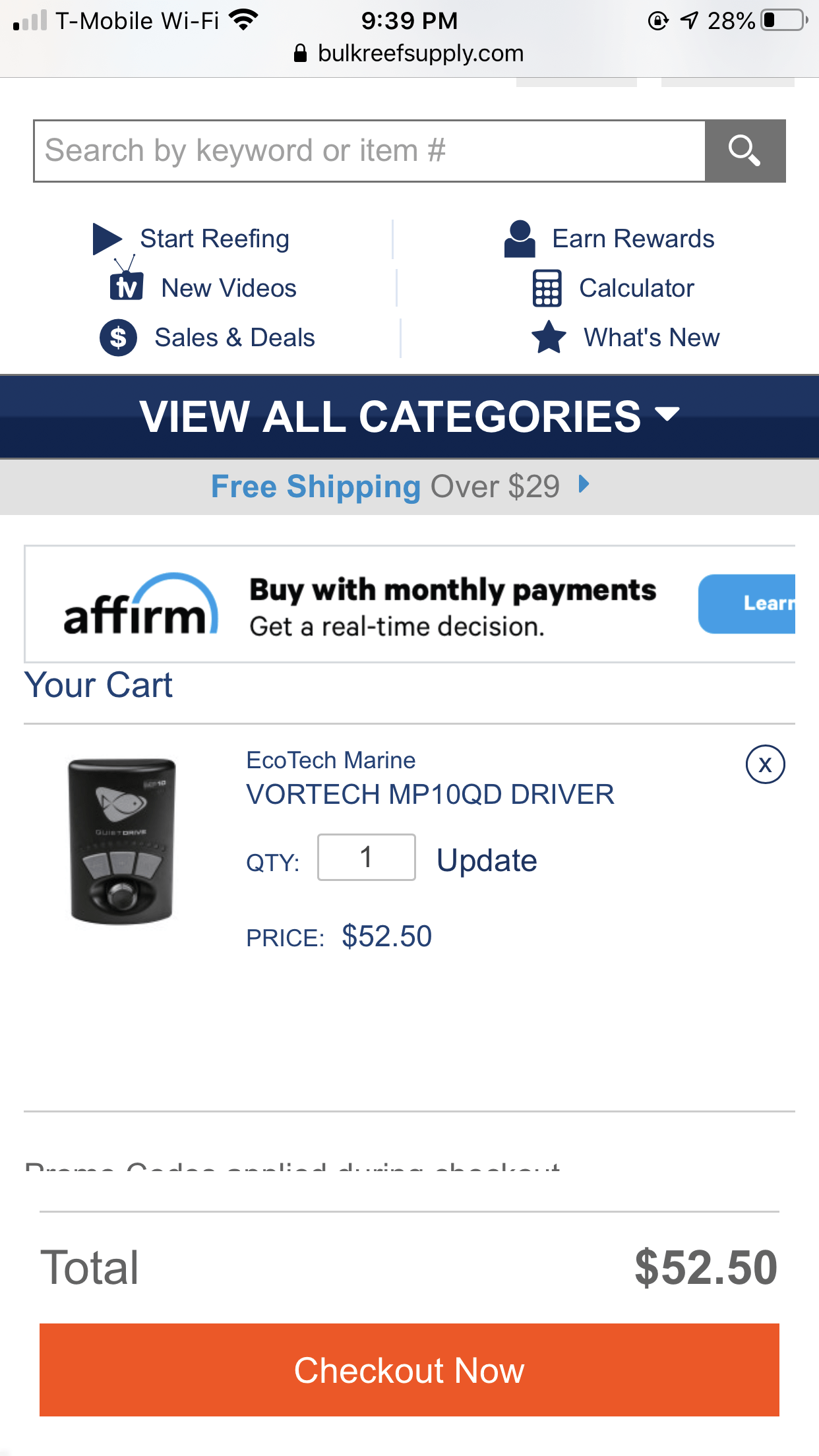819x1456 pixels.
Task: Tap the Earn Rewards person icon
Action: [x=520, y=239]
